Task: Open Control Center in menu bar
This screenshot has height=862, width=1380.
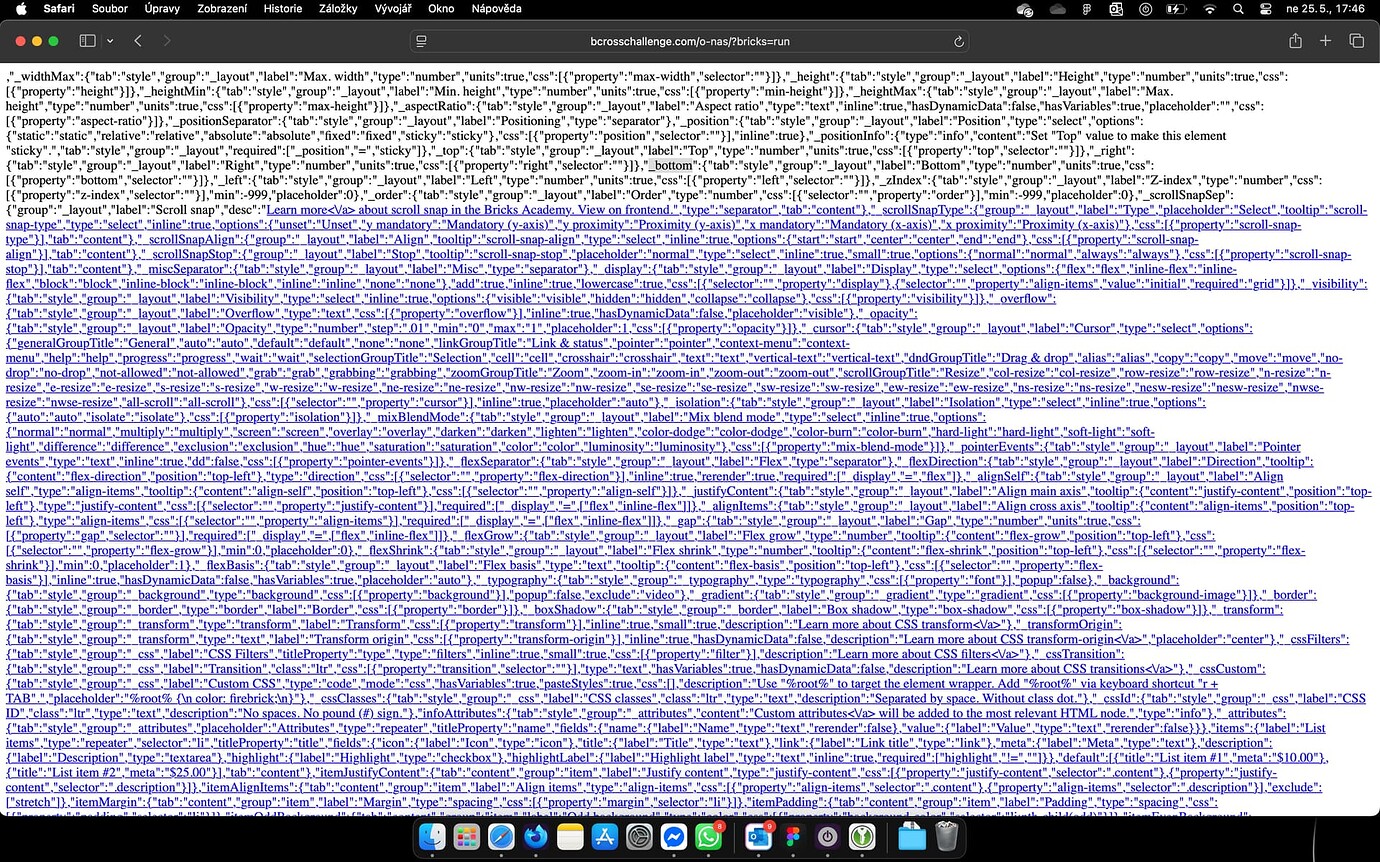Action: click(1266, 9)
